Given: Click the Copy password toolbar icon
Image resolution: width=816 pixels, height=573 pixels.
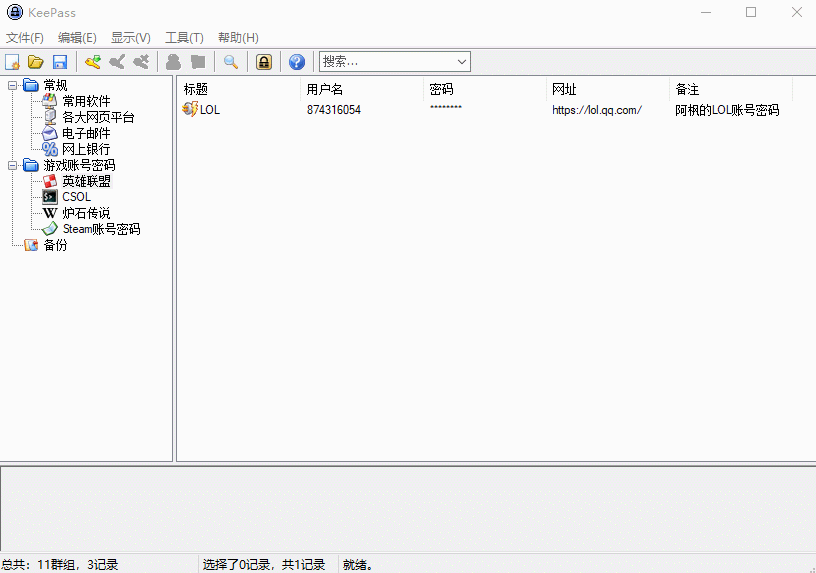Looking at the screenshot, I should 198,62.
